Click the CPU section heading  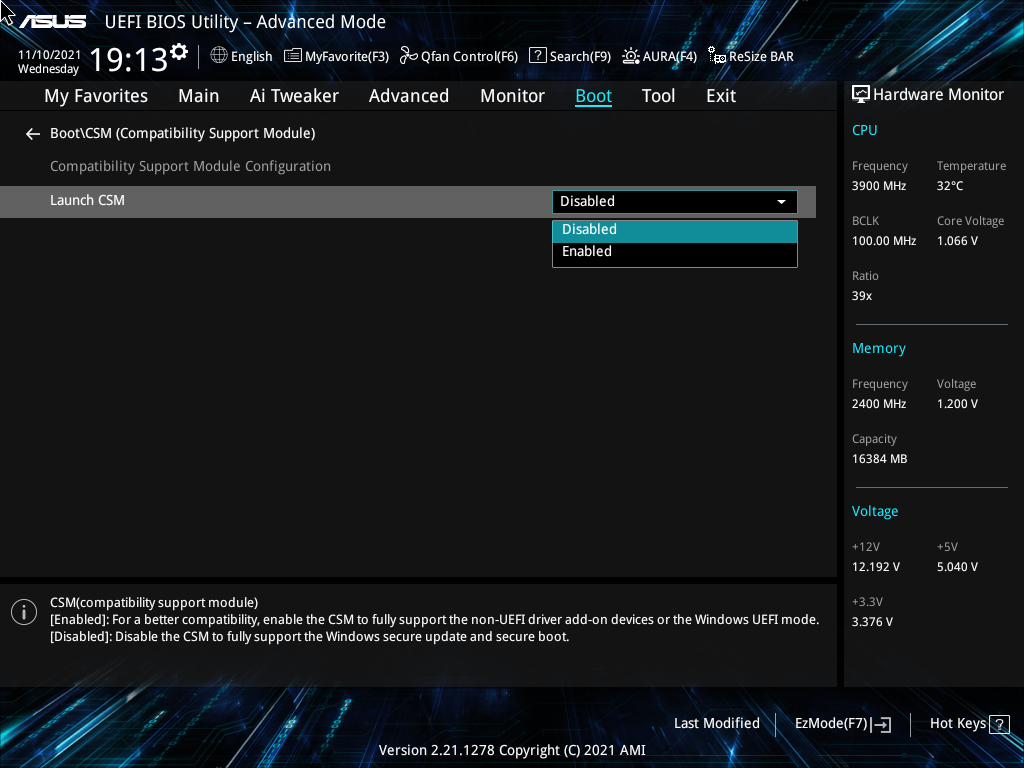pyautogui.click(x=864, y=130)
